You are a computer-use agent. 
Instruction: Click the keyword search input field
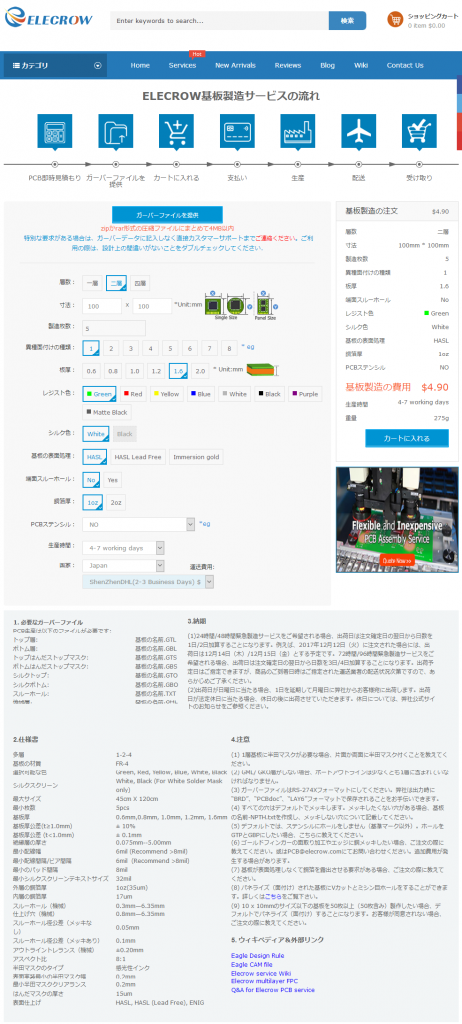(x=220, y=21)
